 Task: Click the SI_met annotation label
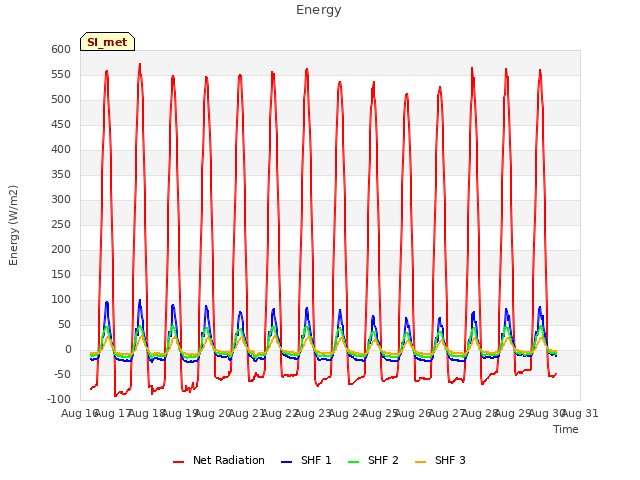(107, 42)
